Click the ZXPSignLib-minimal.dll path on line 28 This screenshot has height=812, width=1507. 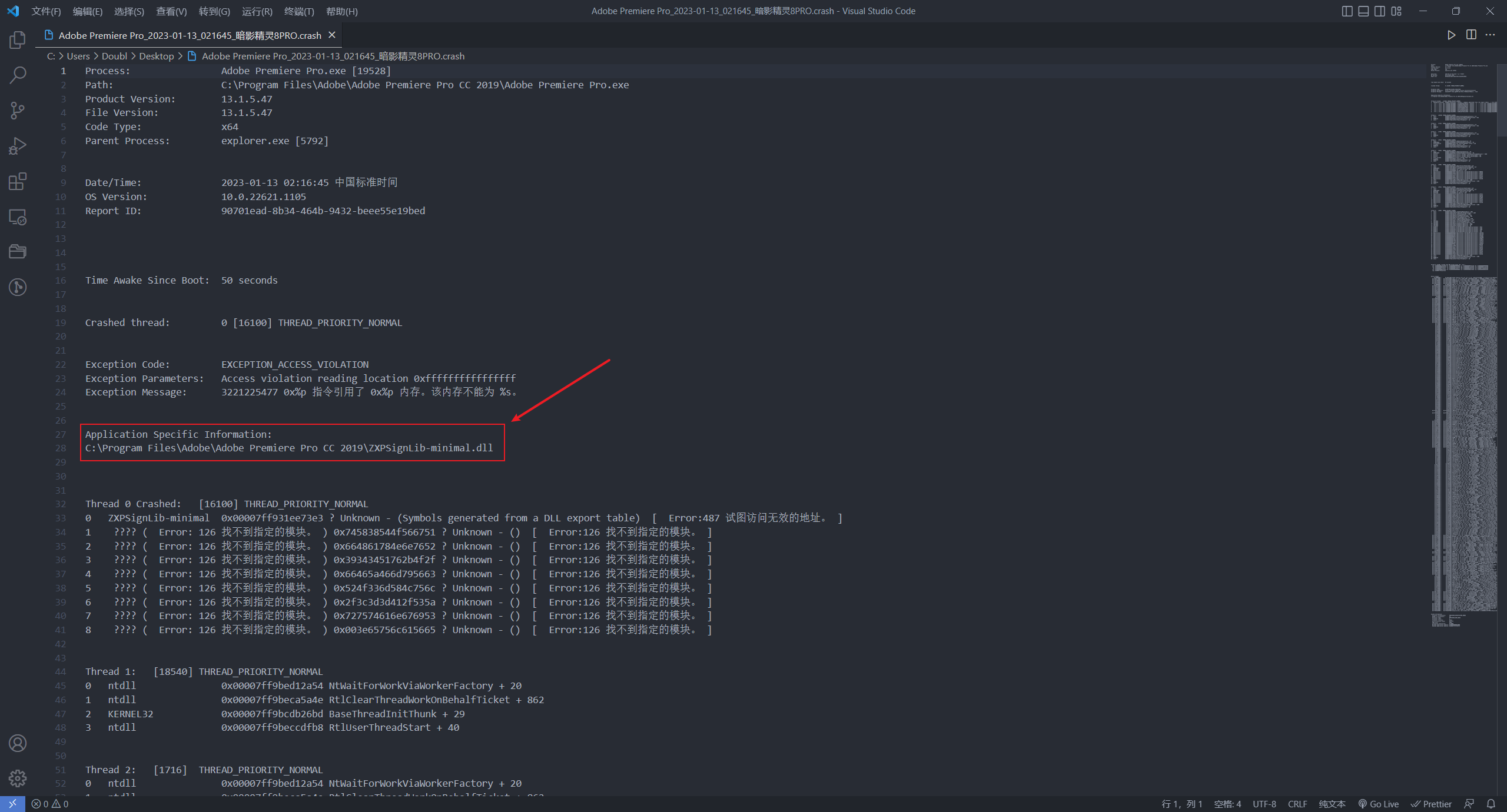click(289, 448)
